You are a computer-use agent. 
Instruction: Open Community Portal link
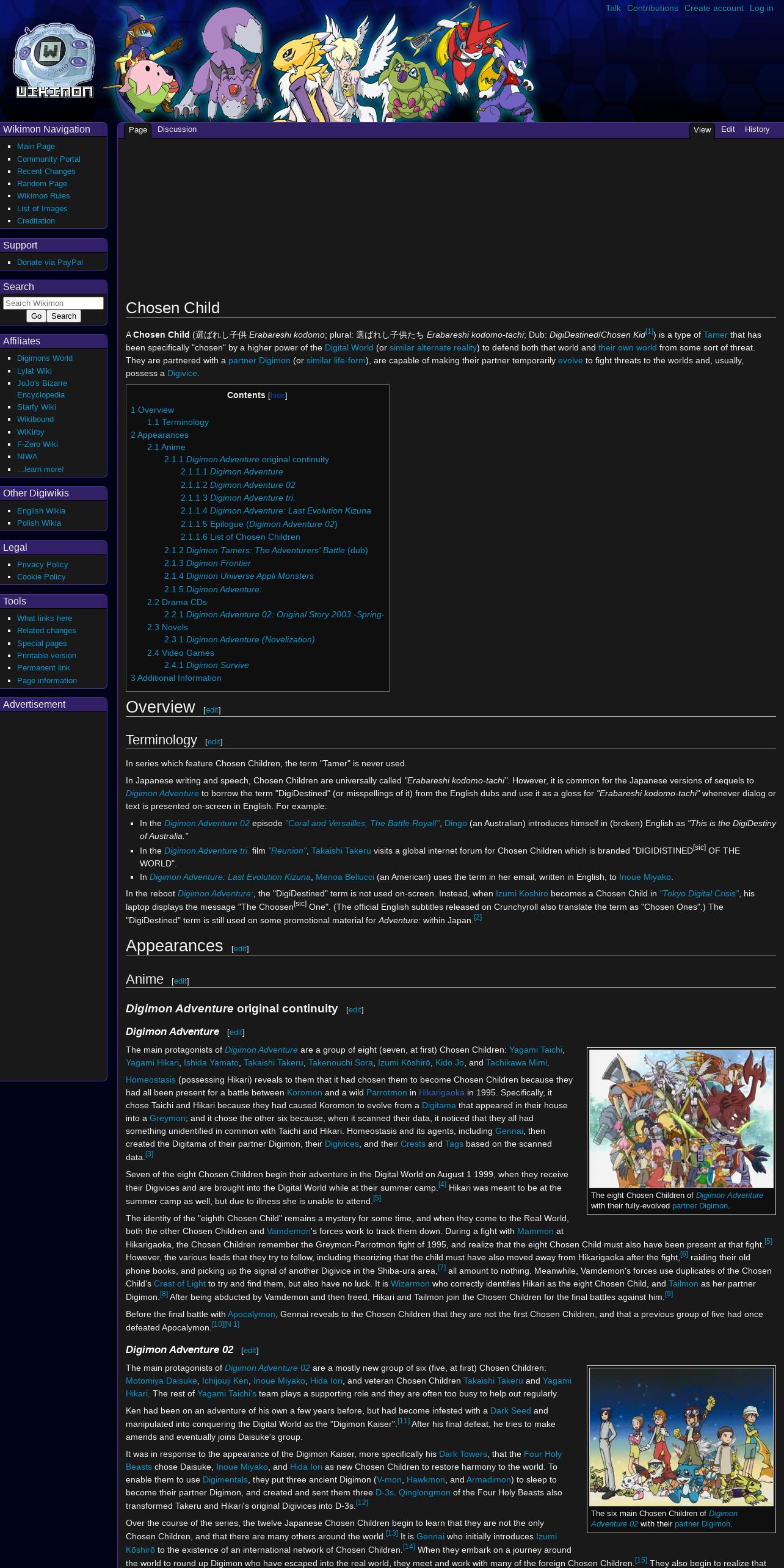(49, 159)
